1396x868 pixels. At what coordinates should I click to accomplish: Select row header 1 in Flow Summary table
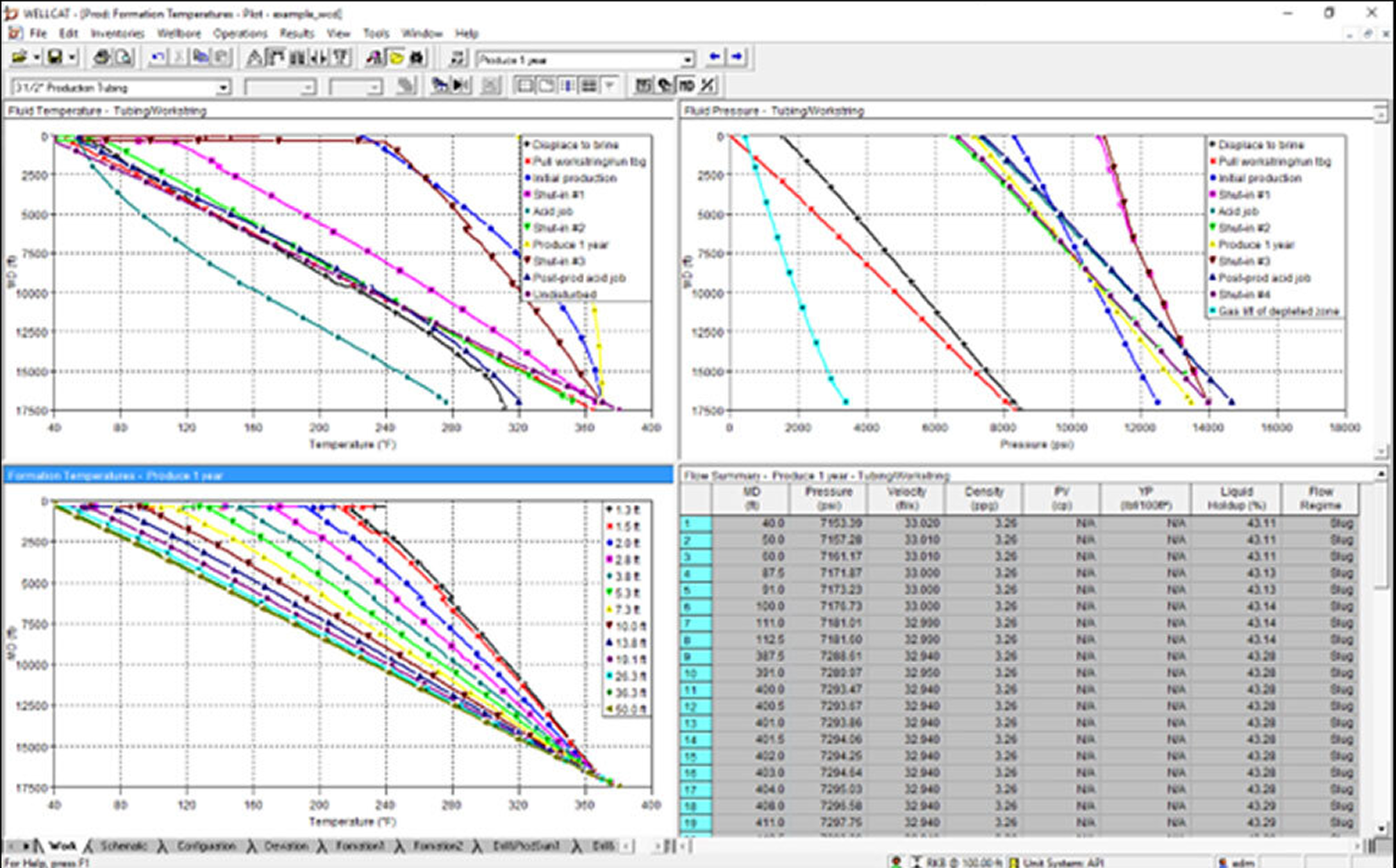(696, 523)
